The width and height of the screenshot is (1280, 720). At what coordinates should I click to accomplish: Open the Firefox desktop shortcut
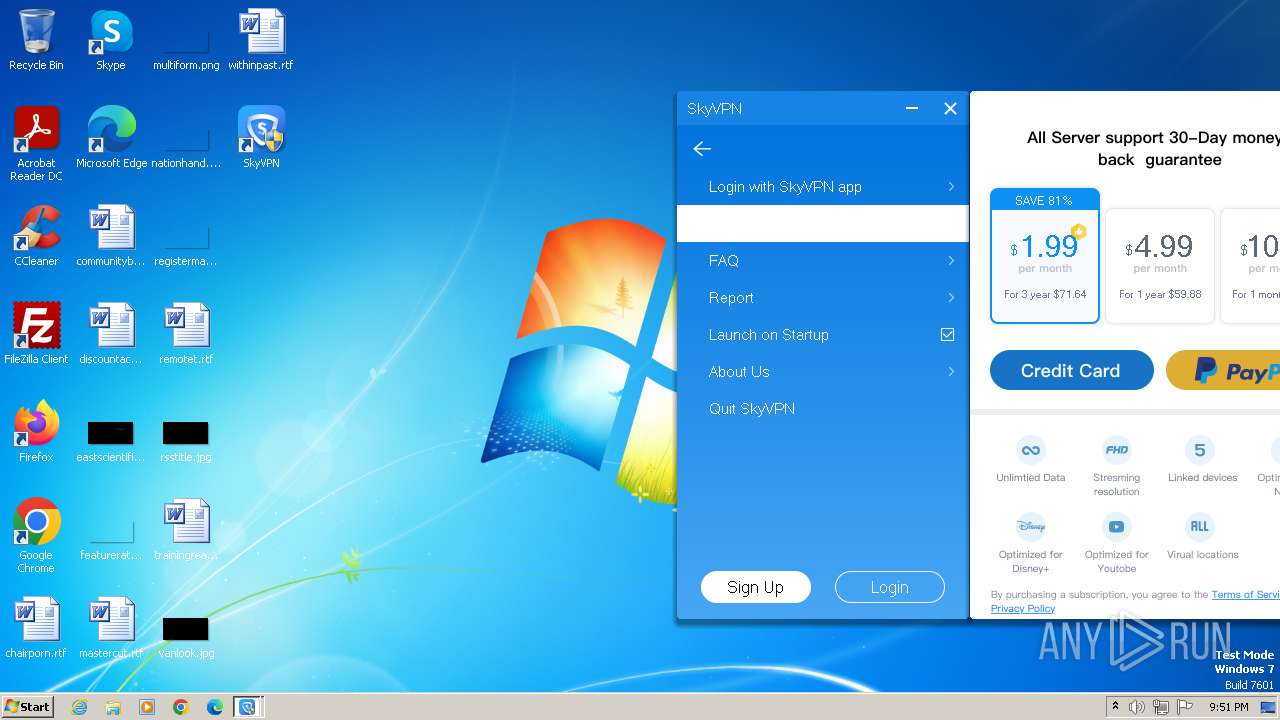click(36, 432)
